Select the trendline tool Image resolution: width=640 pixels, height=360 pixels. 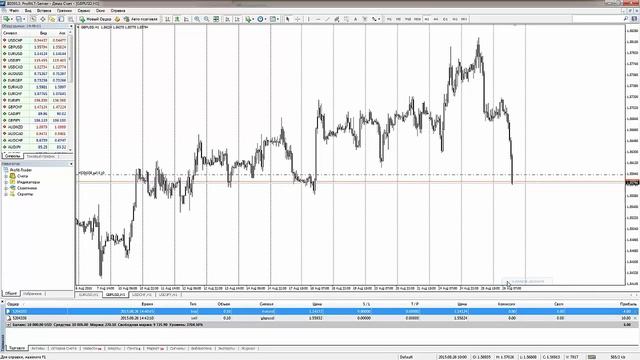click(x=327, y=19)
